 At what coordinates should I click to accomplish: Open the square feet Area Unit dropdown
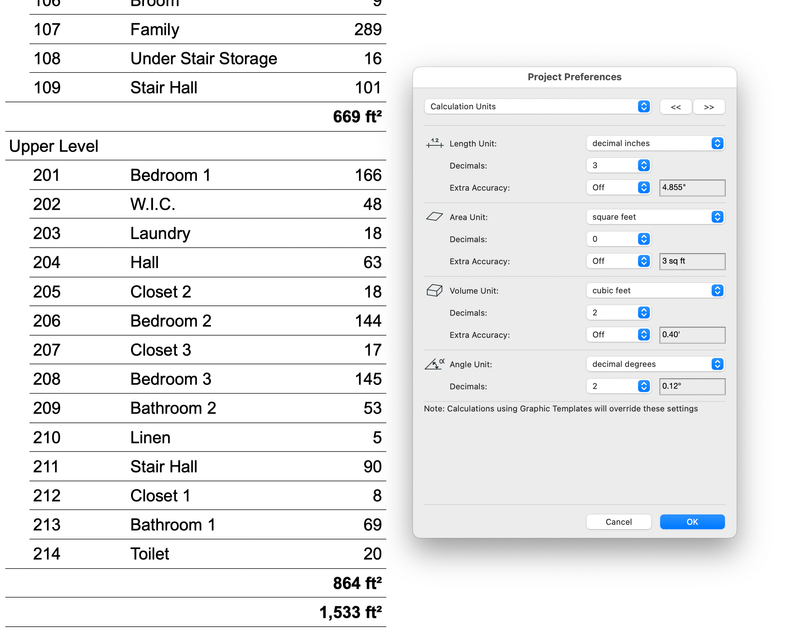point(655,217)
